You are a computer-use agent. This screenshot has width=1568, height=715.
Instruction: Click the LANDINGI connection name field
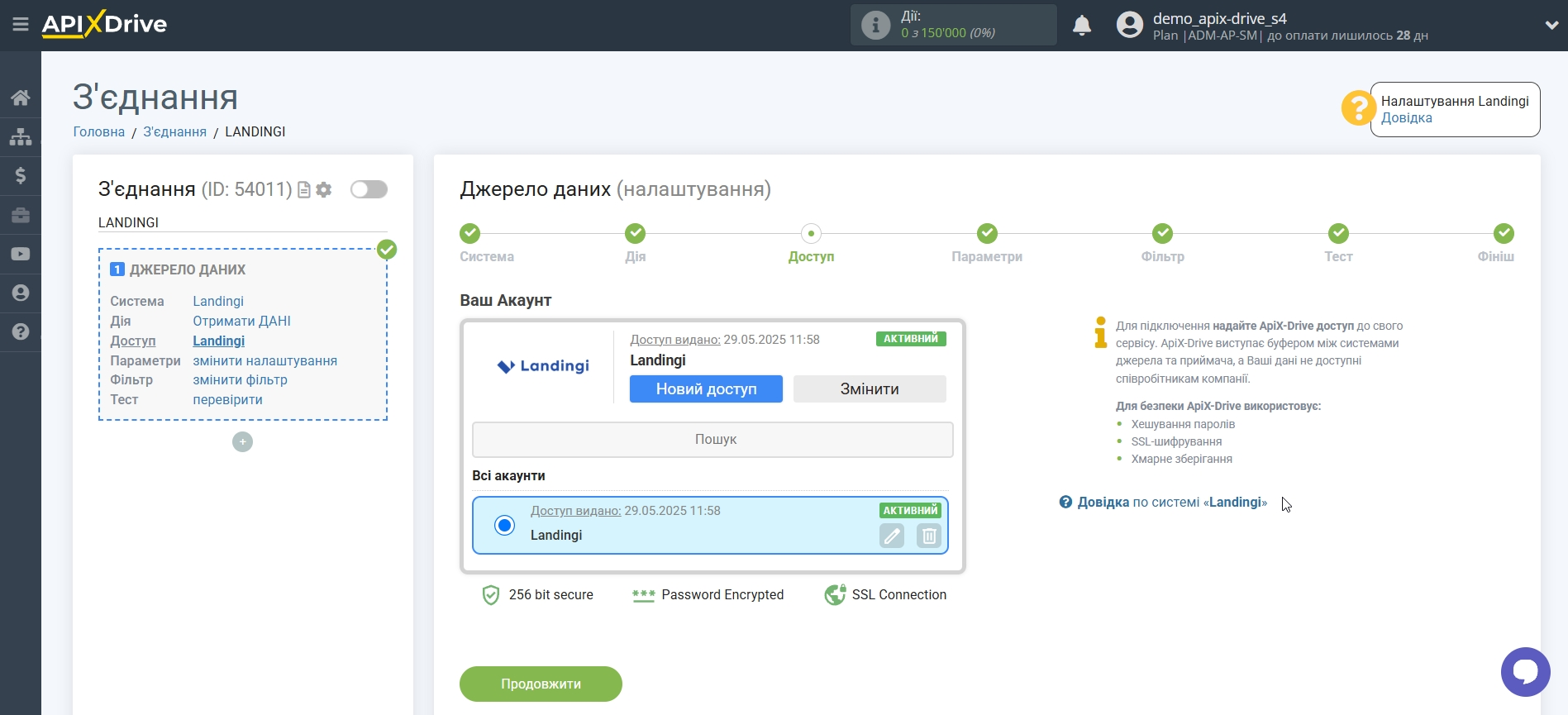(242, 222)
